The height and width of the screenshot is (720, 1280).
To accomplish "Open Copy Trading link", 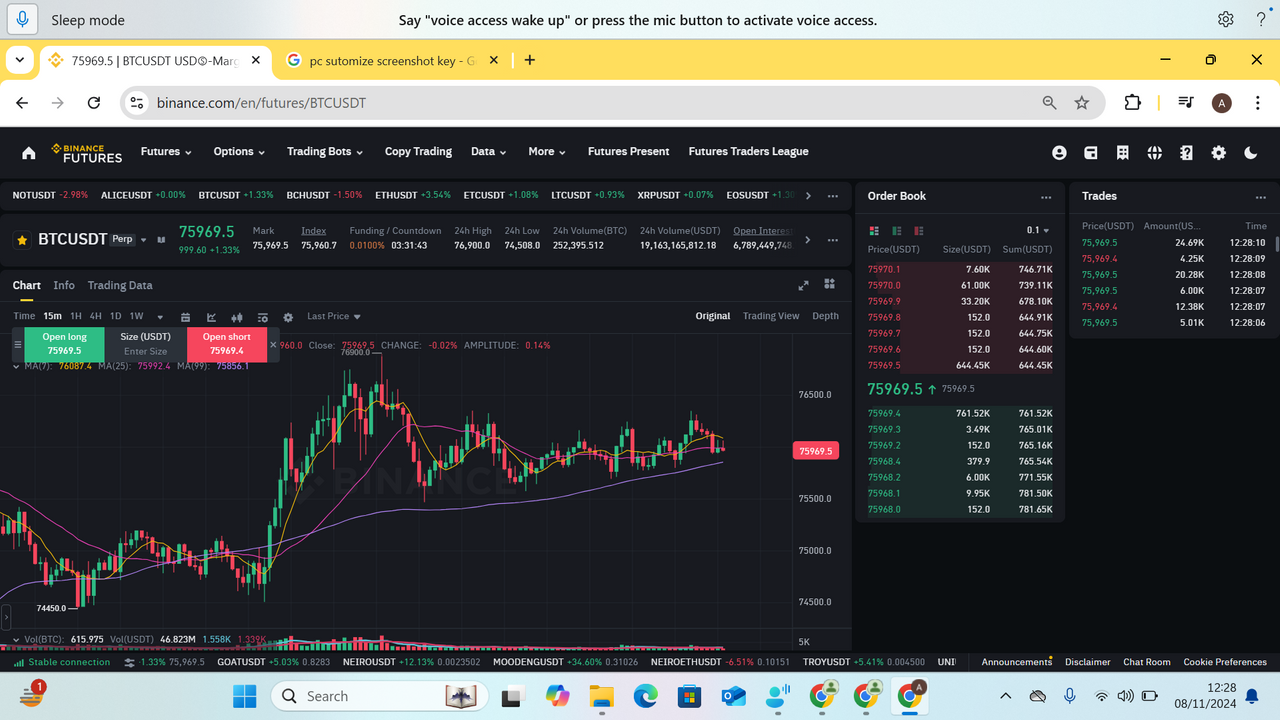I will point(418,152).
